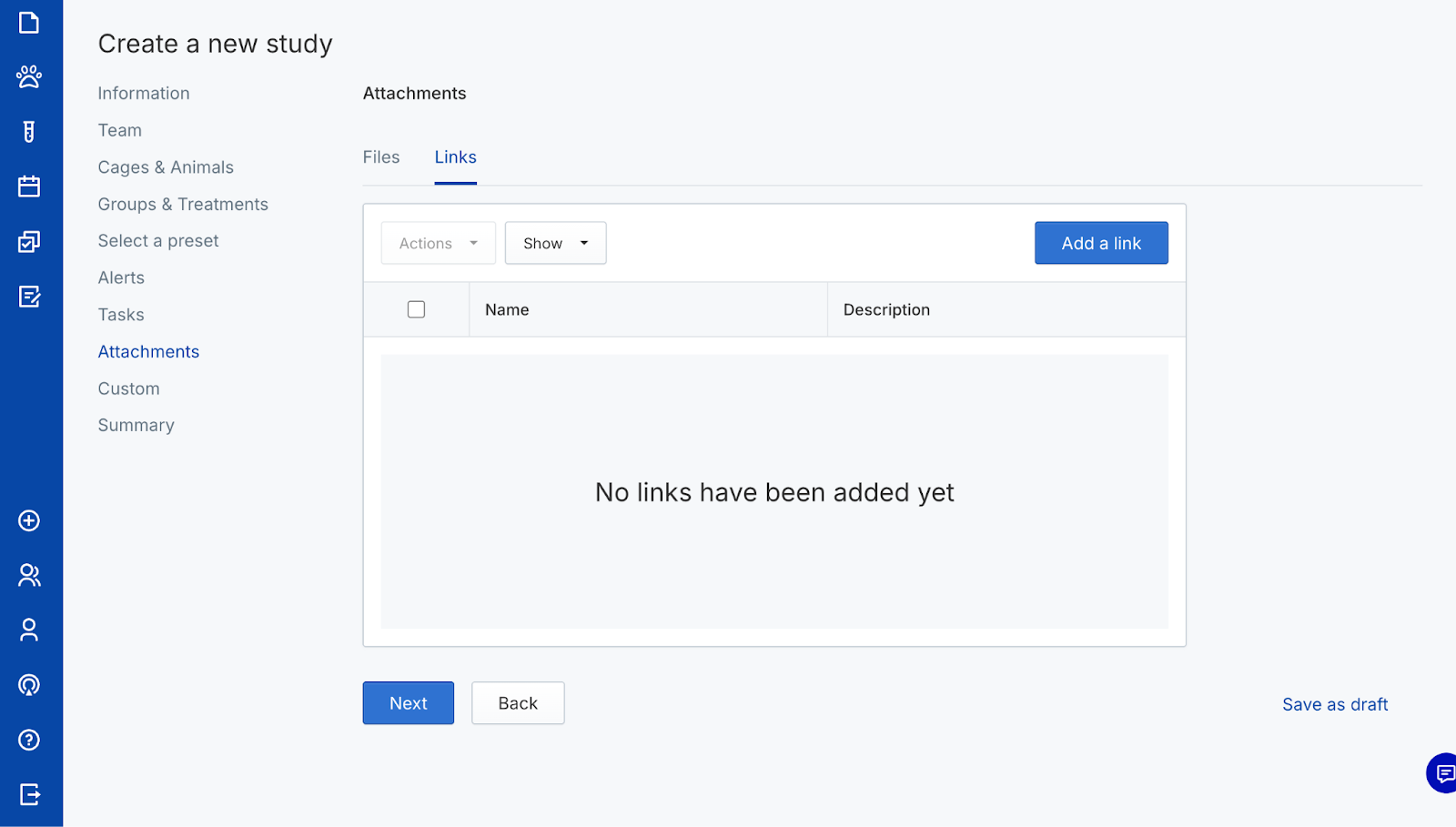Switch to the Files tab

[x=381, y=157]
